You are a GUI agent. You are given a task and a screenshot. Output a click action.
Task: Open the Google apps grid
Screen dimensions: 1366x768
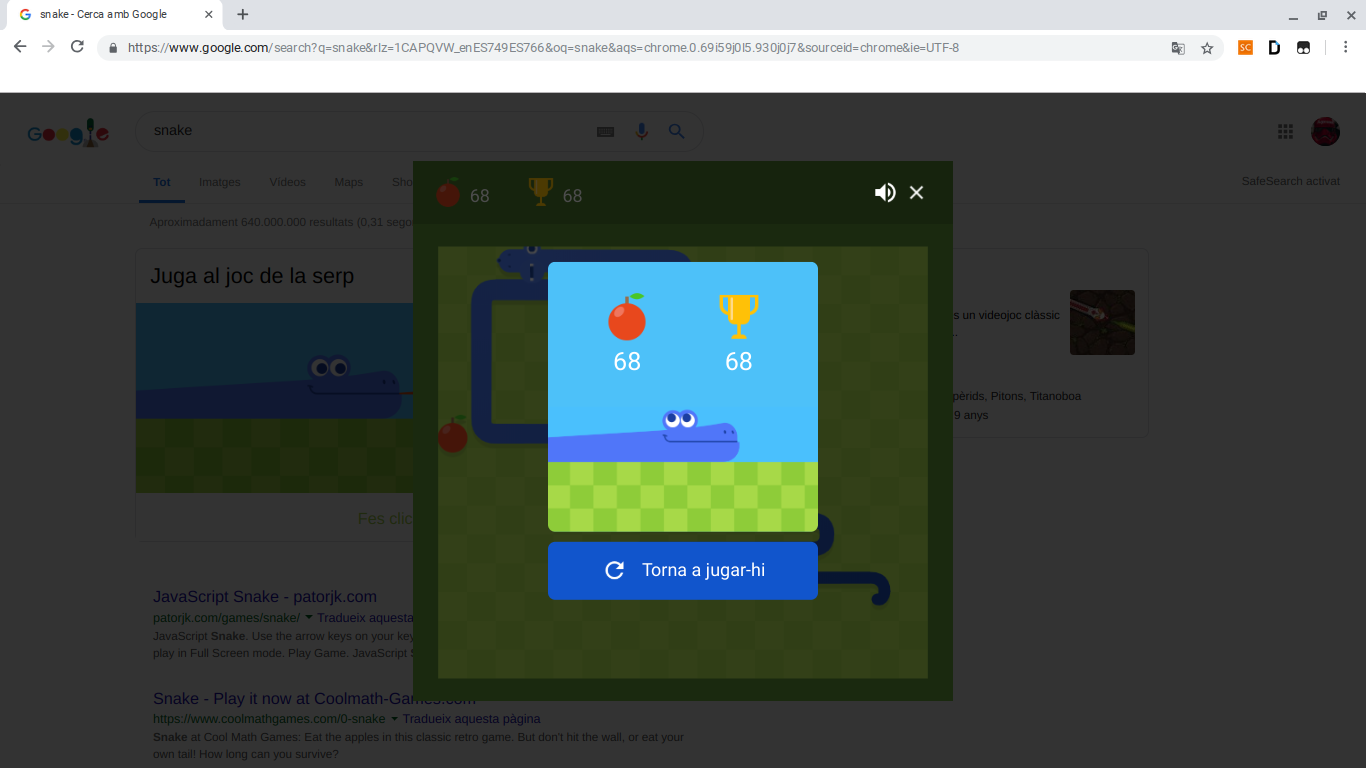(1286, 131)
